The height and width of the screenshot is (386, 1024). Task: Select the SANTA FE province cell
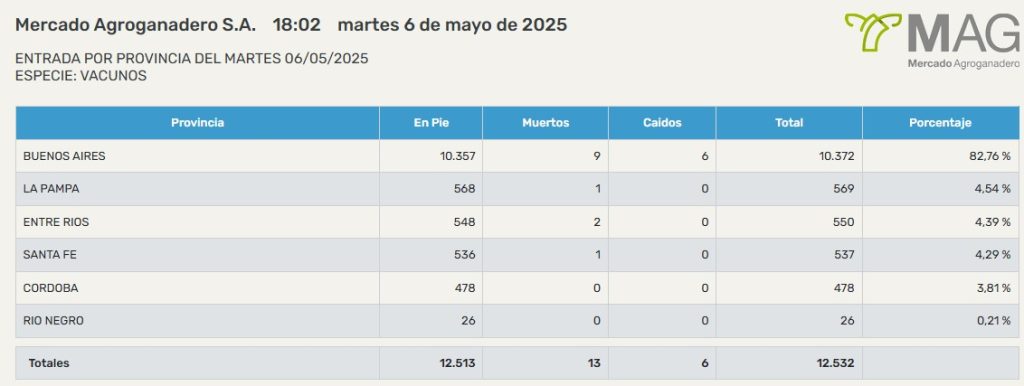click(x=197, y=255)
